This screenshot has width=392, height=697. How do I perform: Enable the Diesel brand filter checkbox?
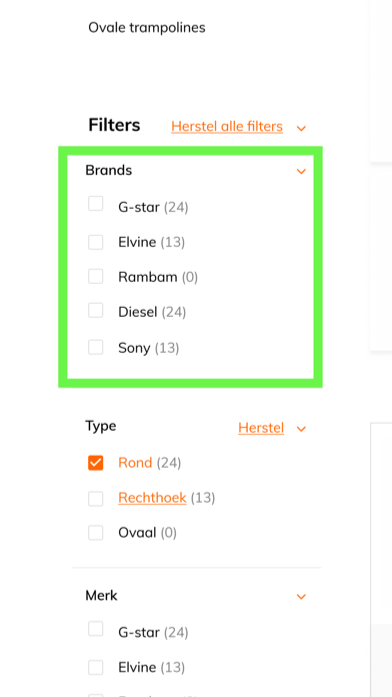coord(96,311)
